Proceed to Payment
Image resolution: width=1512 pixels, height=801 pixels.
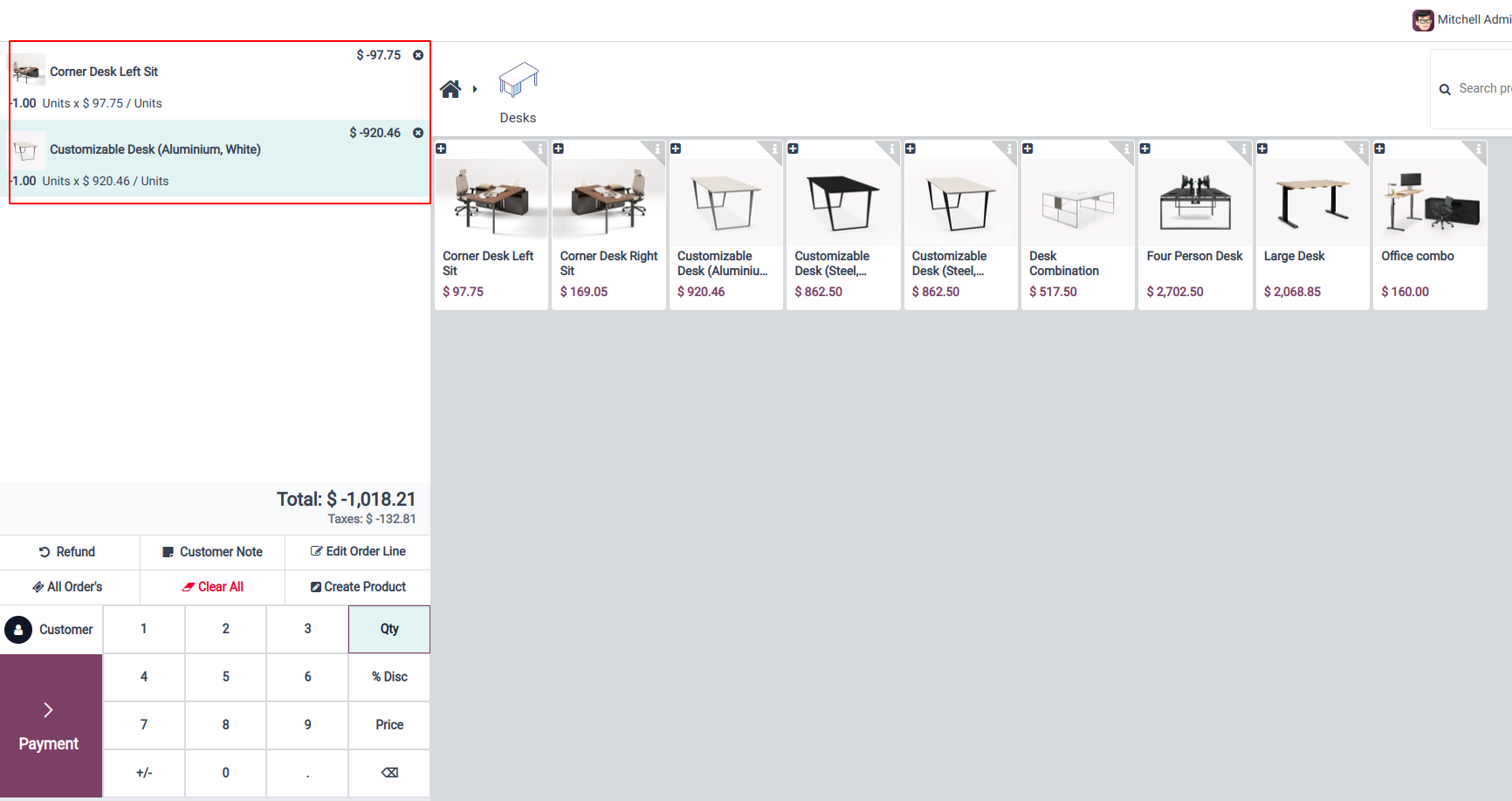click(51, 726)
